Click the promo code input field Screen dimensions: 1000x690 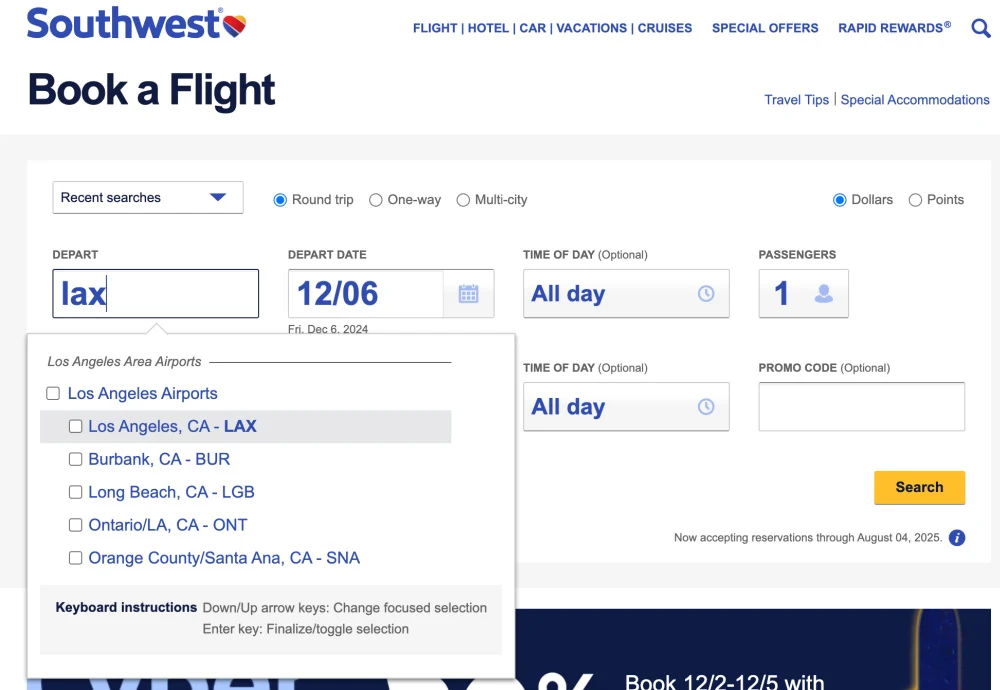coord(861,406)
